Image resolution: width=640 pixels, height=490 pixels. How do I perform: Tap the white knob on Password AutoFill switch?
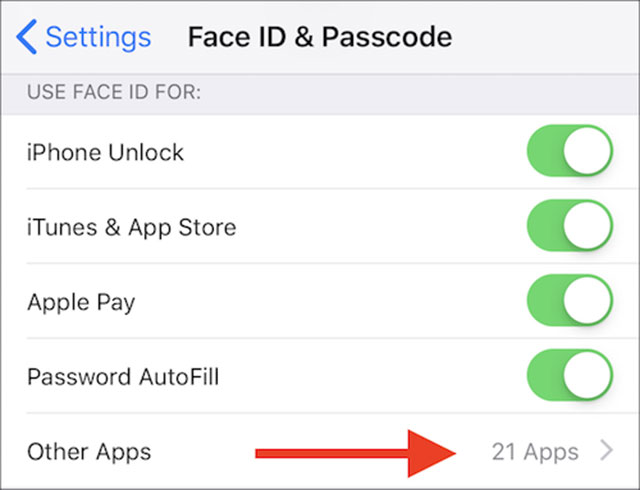(x=587, y=377)
